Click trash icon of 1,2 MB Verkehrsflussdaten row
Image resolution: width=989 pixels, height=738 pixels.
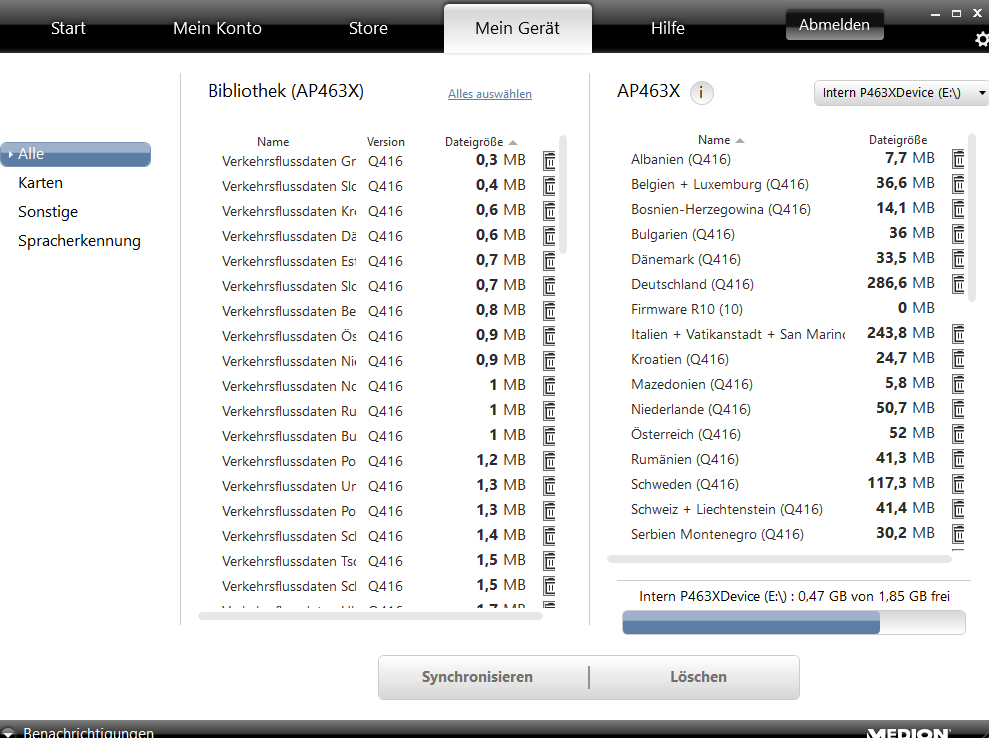549,461
